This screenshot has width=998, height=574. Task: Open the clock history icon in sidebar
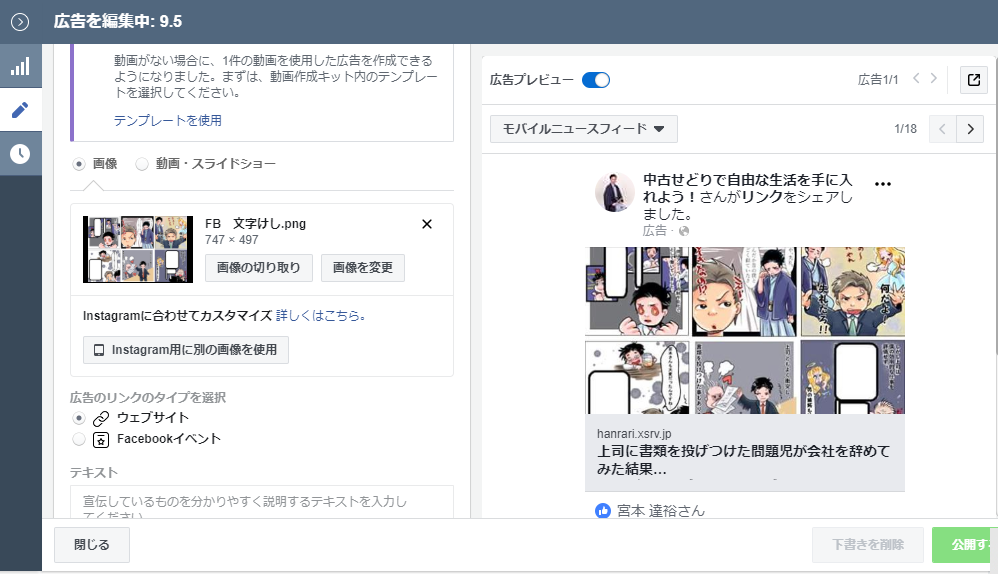[20, 154]
